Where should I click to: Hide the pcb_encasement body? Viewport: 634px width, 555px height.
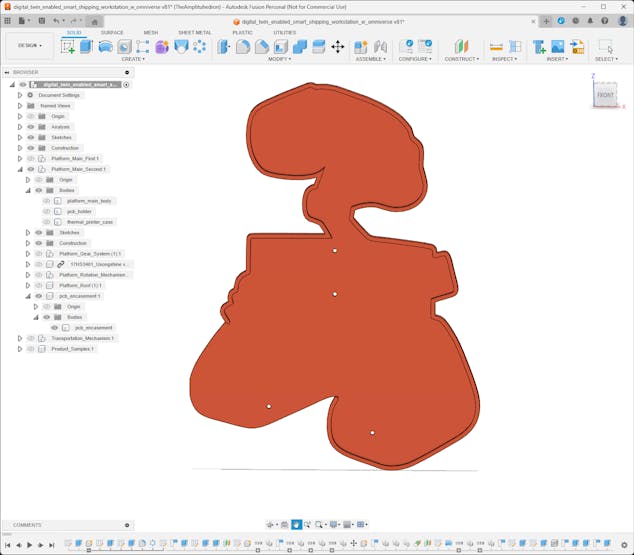pyautogui.click(x=55, y=328)
